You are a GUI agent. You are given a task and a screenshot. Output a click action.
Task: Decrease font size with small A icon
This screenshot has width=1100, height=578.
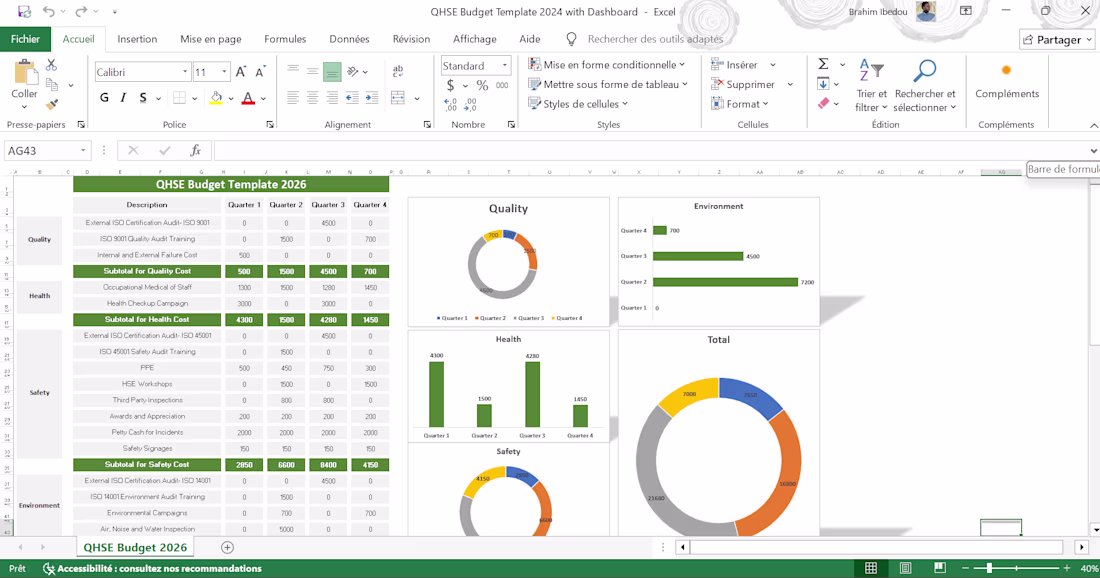pyautogui.click(x=260, y=72)
